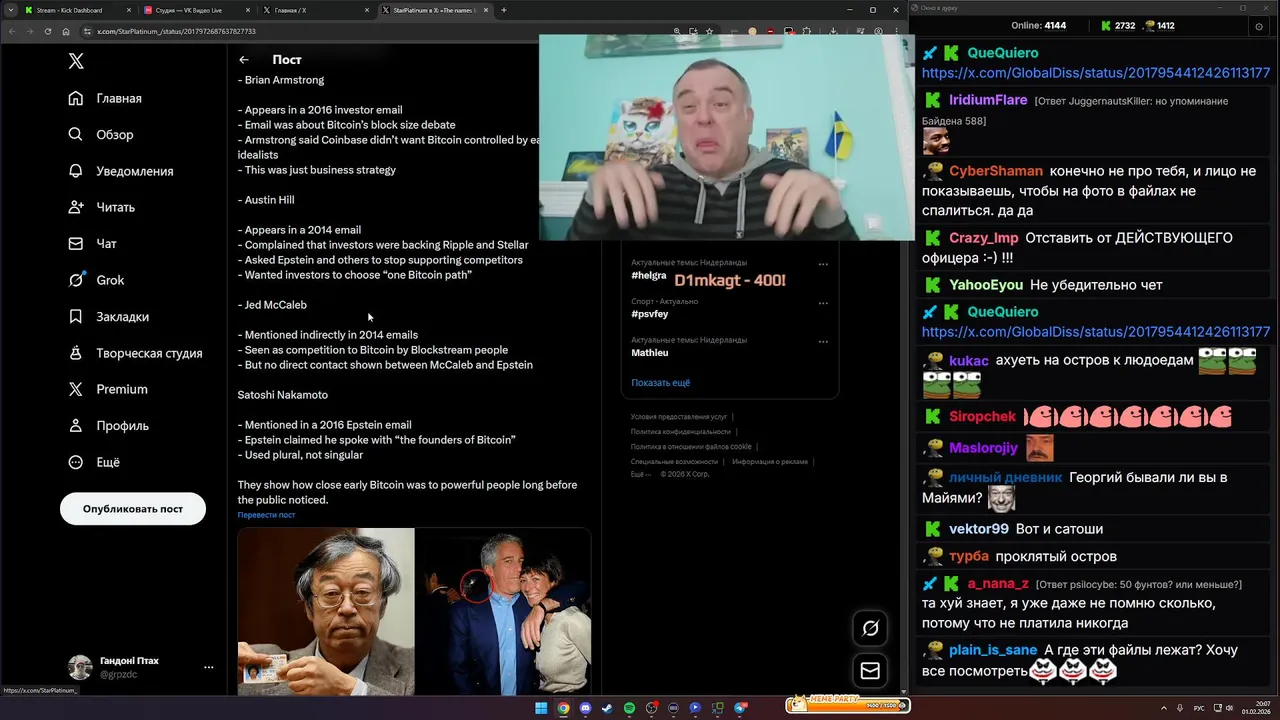The image size is (1280, 720).
Task: Open the #helgra trend
Action: click(x=649, y=275)
